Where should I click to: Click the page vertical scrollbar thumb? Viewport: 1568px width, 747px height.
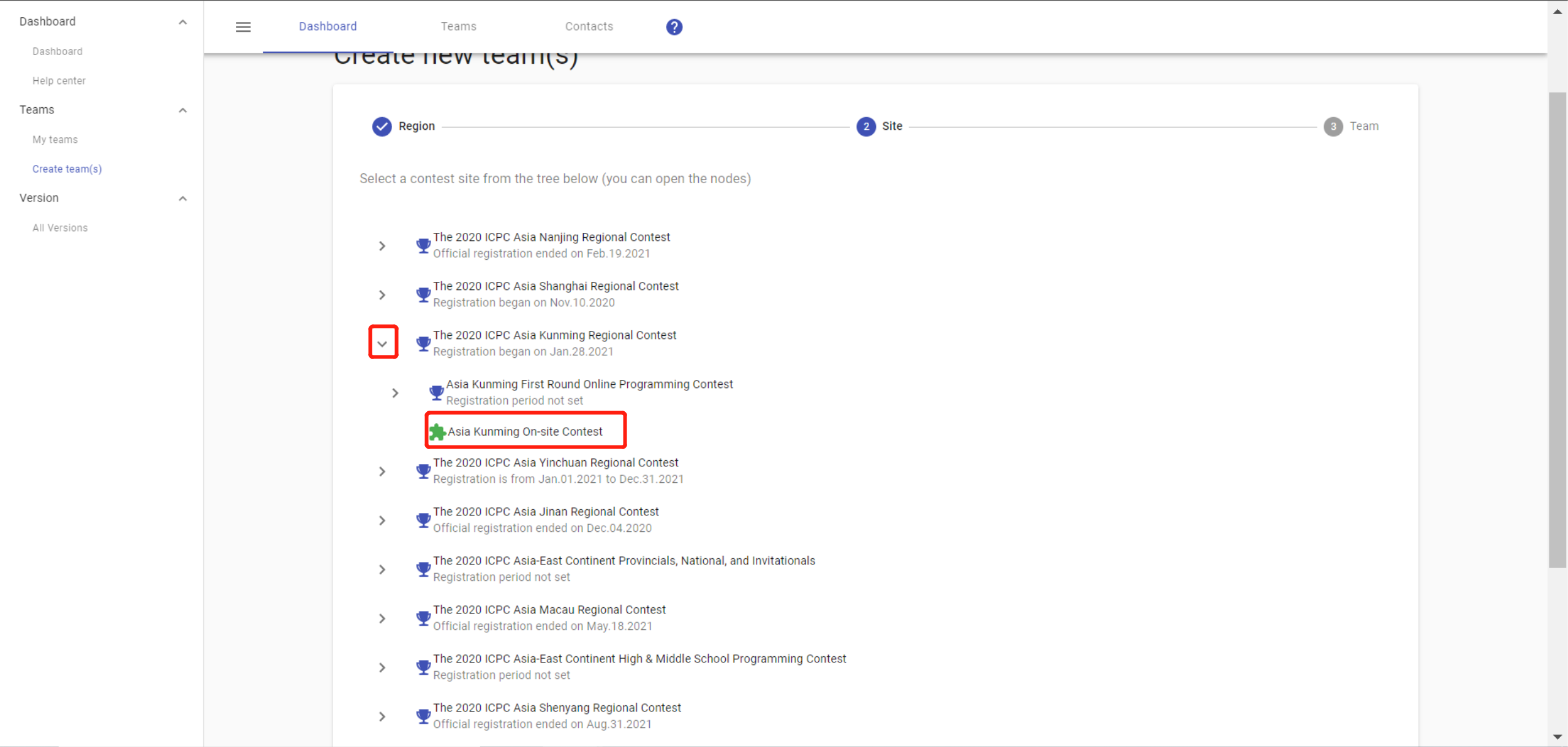click(x=1557, y=331)
